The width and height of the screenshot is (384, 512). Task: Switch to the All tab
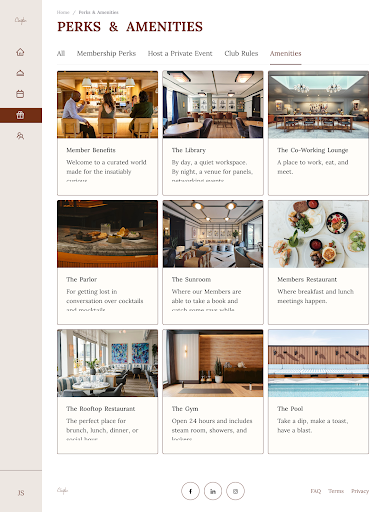pos(61,53)
